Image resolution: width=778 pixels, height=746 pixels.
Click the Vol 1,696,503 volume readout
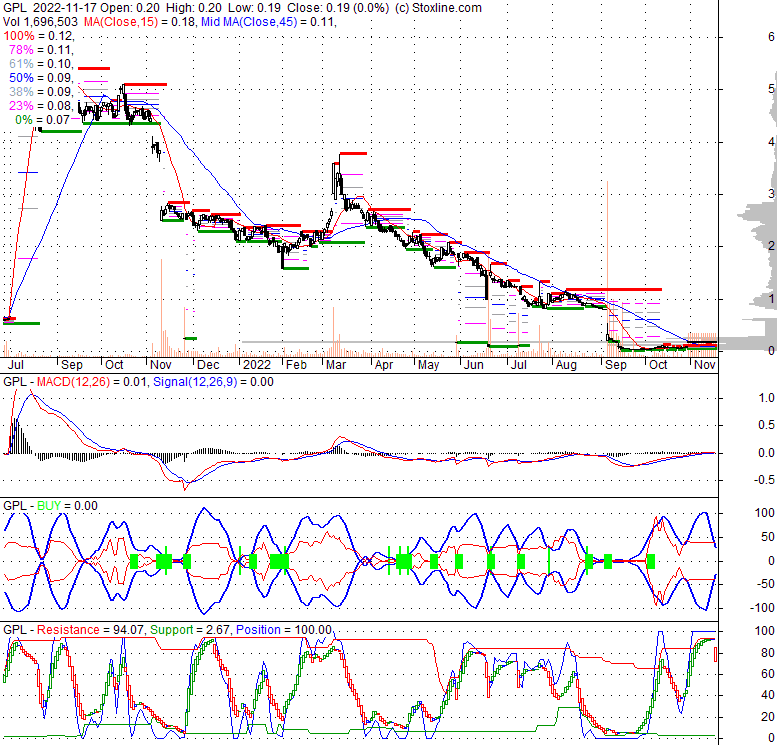click(41, 22)
